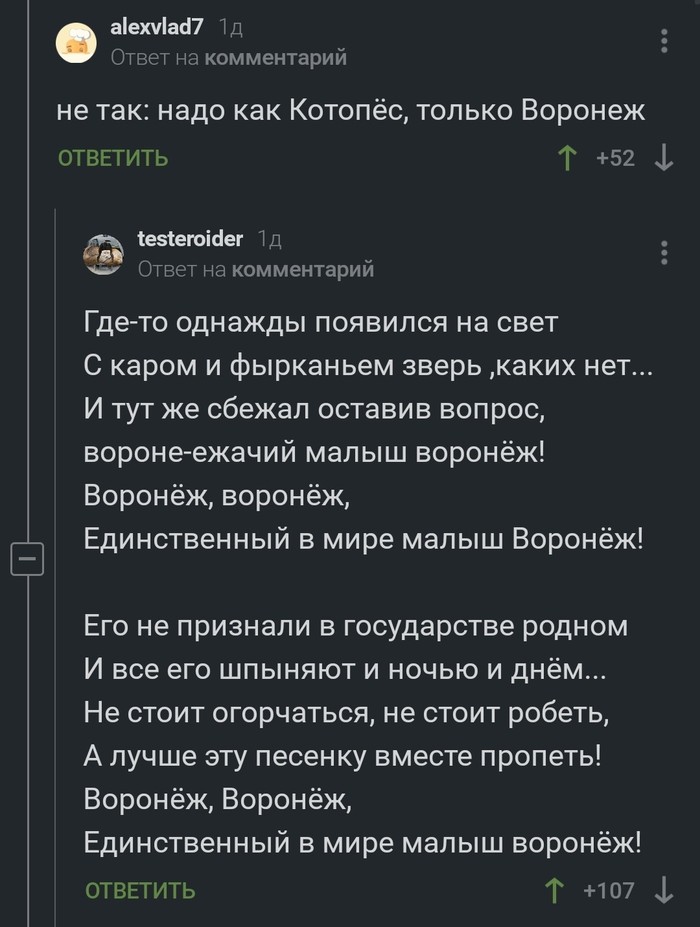The height and width of the screenshot is (927, 700).
Task: Click the +107 rating score
Action: click(608, 890)
